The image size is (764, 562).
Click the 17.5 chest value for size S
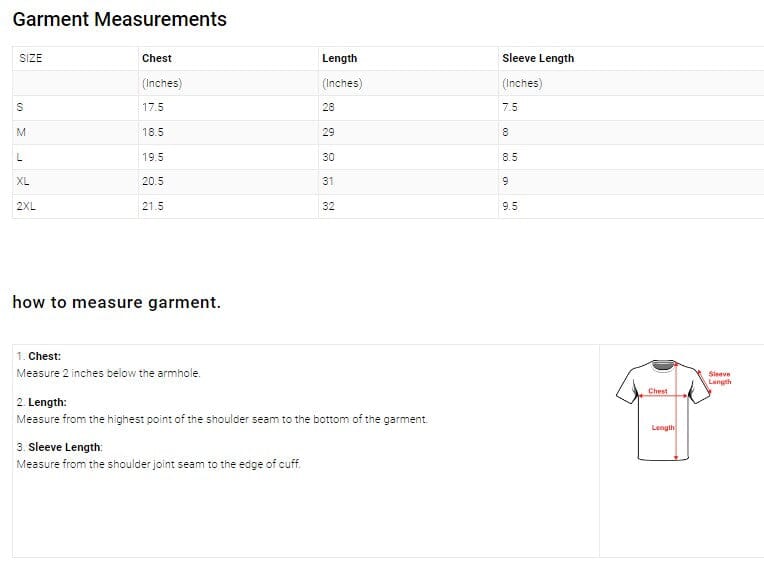click(153, 107)
